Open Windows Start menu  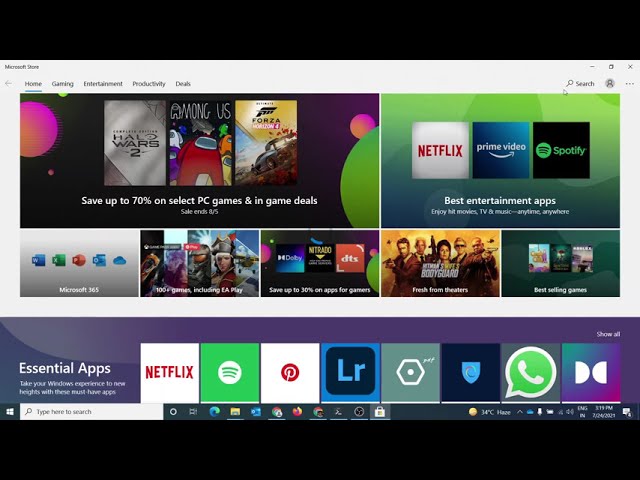pos(10,412)
